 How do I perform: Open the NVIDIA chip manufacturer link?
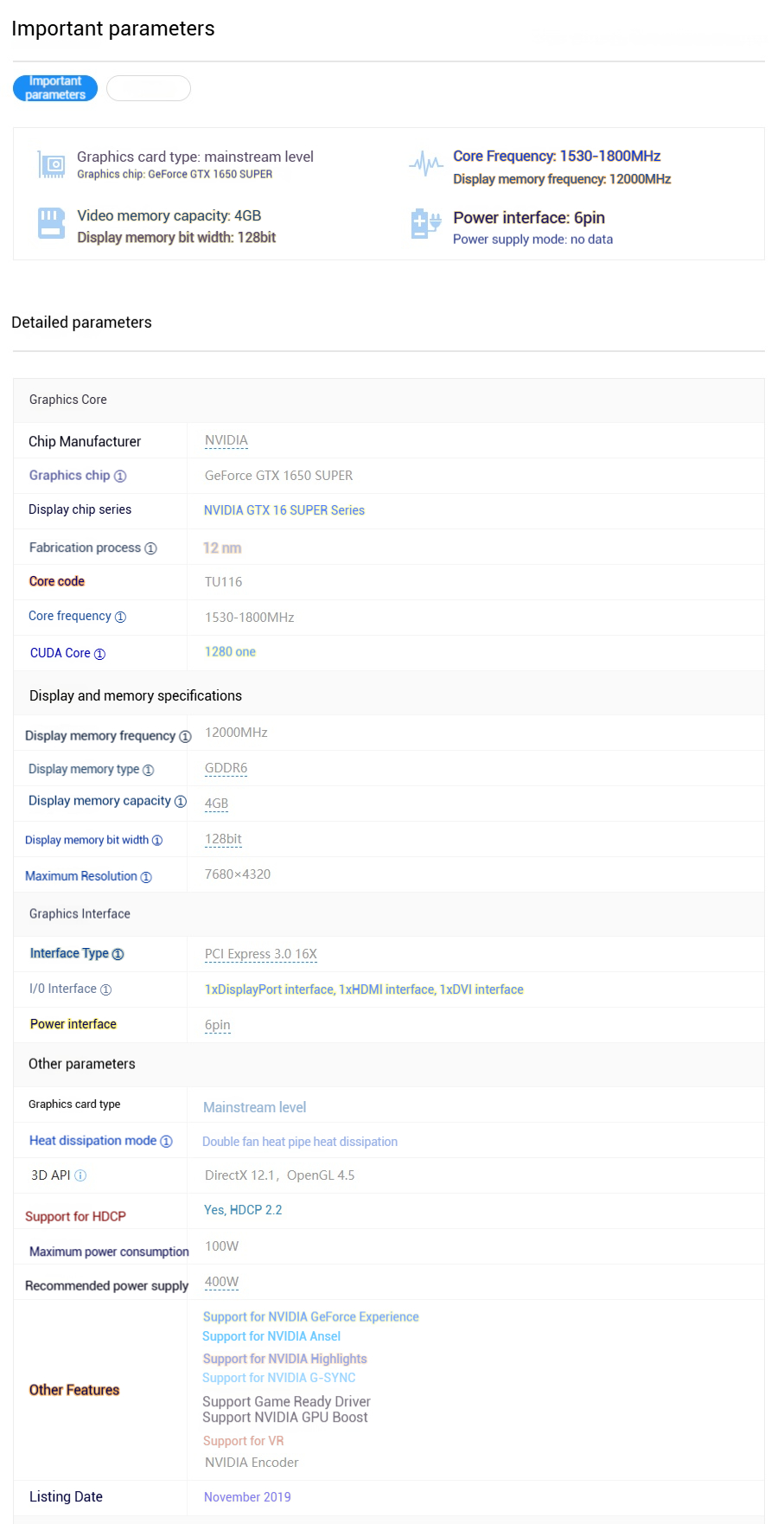226,441
